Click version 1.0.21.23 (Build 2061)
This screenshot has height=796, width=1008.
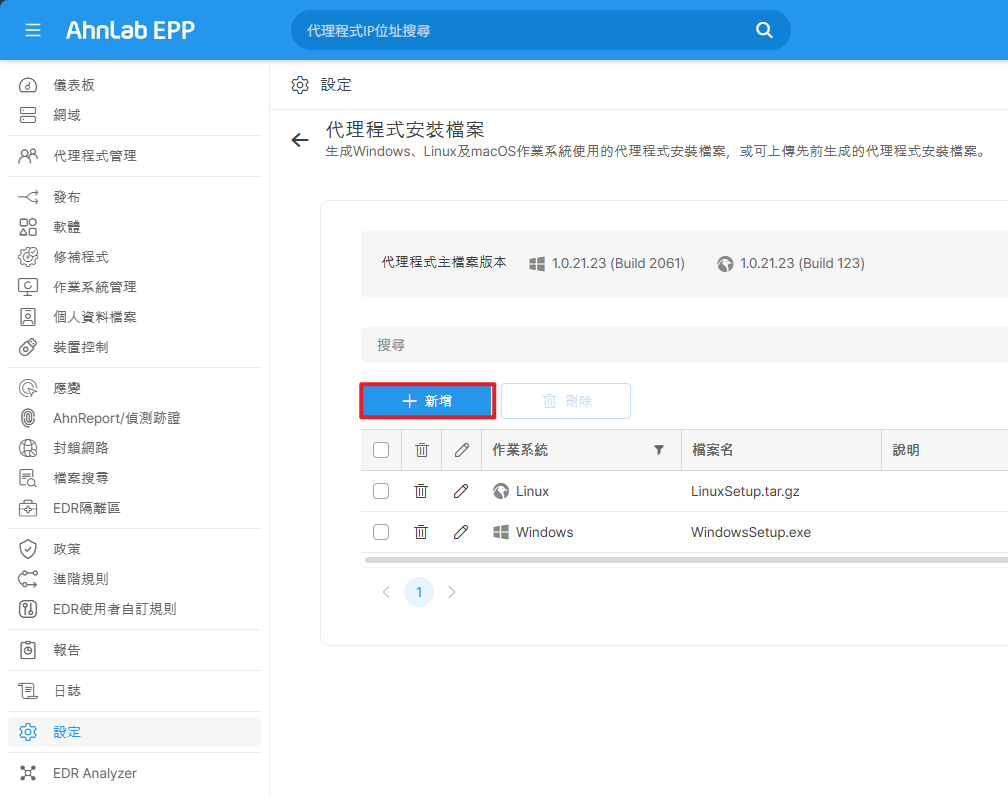click(x=618, y=264)
